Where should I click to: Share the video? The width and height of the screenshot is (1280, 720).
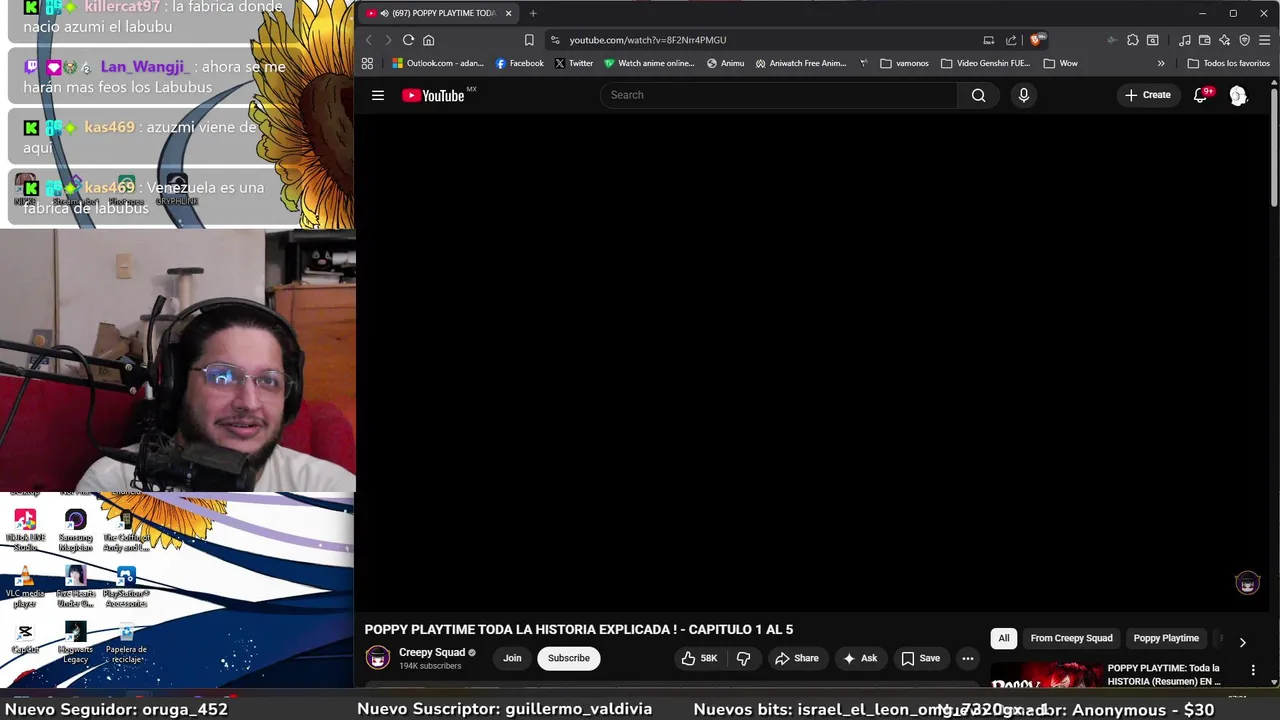coord(796,658)
